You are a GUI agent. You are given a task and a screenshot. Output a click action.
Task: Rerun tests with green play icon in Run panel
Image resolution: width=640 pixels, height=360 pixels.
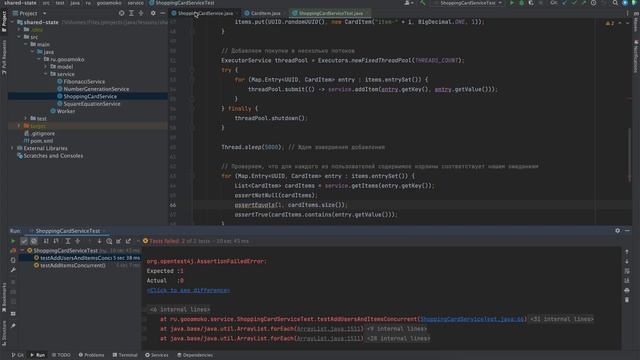tap(13, 241)
